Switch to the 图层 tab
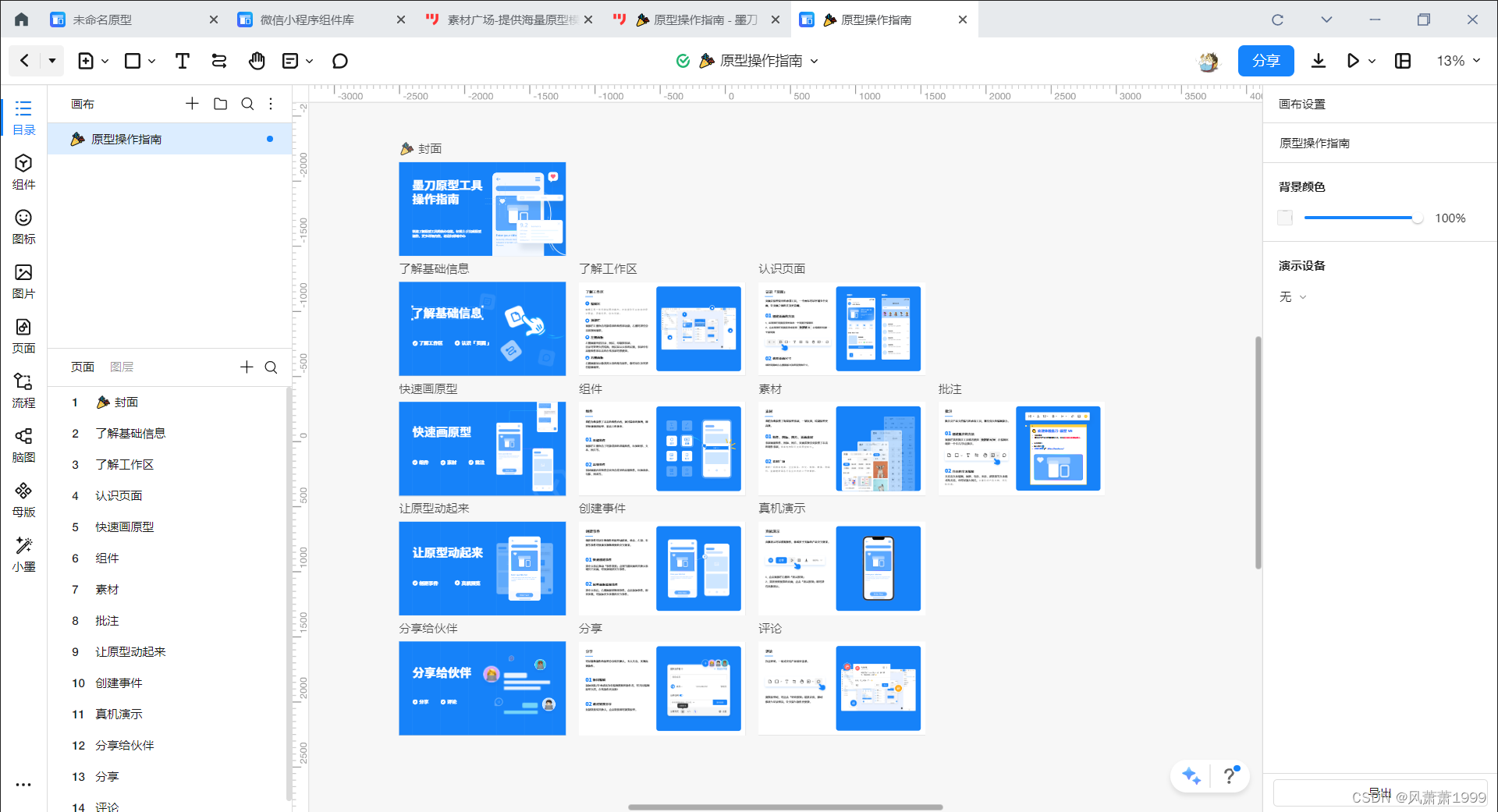 (x=122, y=367)
